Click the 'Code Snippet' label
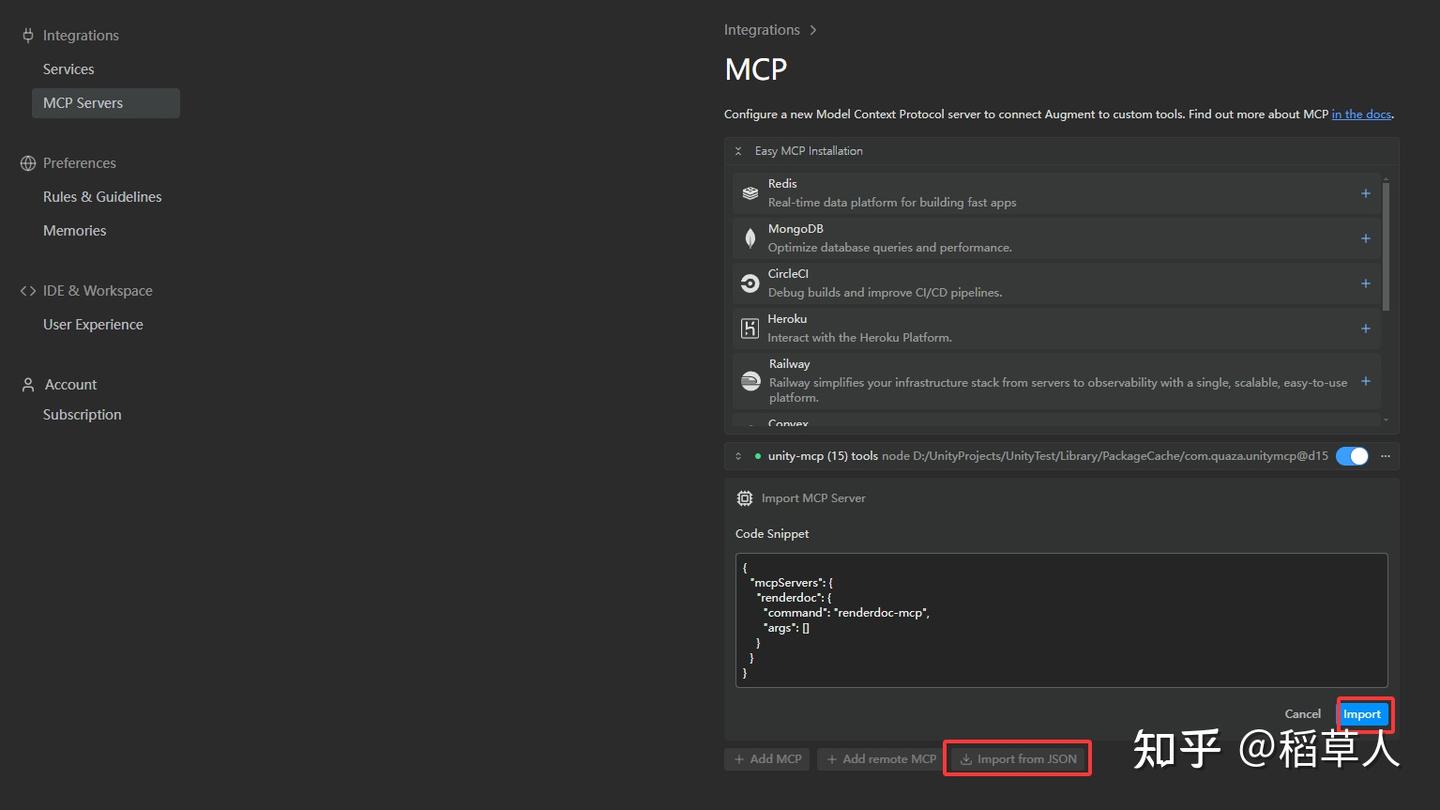This screenshot has height=810, width=1440. (x=772, y=534)
